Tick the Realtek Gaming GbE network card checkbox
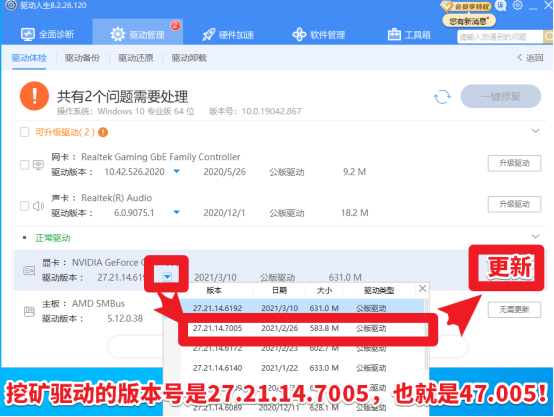Image resolution: width=554 pixels, height=417 pixels. click(24, 165)
